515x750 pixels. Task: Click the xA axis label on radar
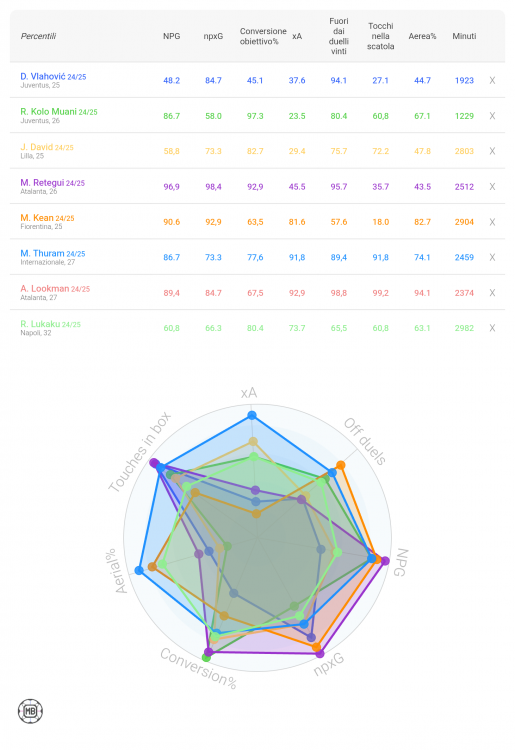click(x=249, y=393)
